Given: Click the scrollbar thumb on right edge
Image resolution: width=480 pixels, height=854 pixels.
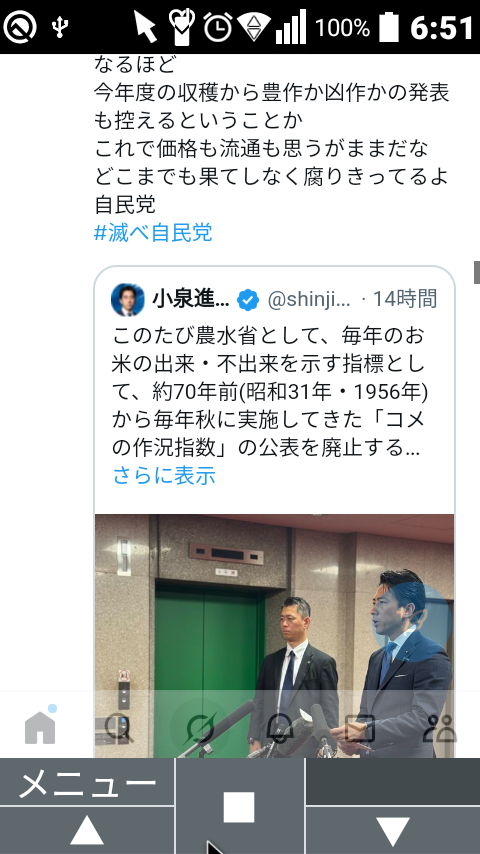Looking at the screenshot, I should pos(477,272).
